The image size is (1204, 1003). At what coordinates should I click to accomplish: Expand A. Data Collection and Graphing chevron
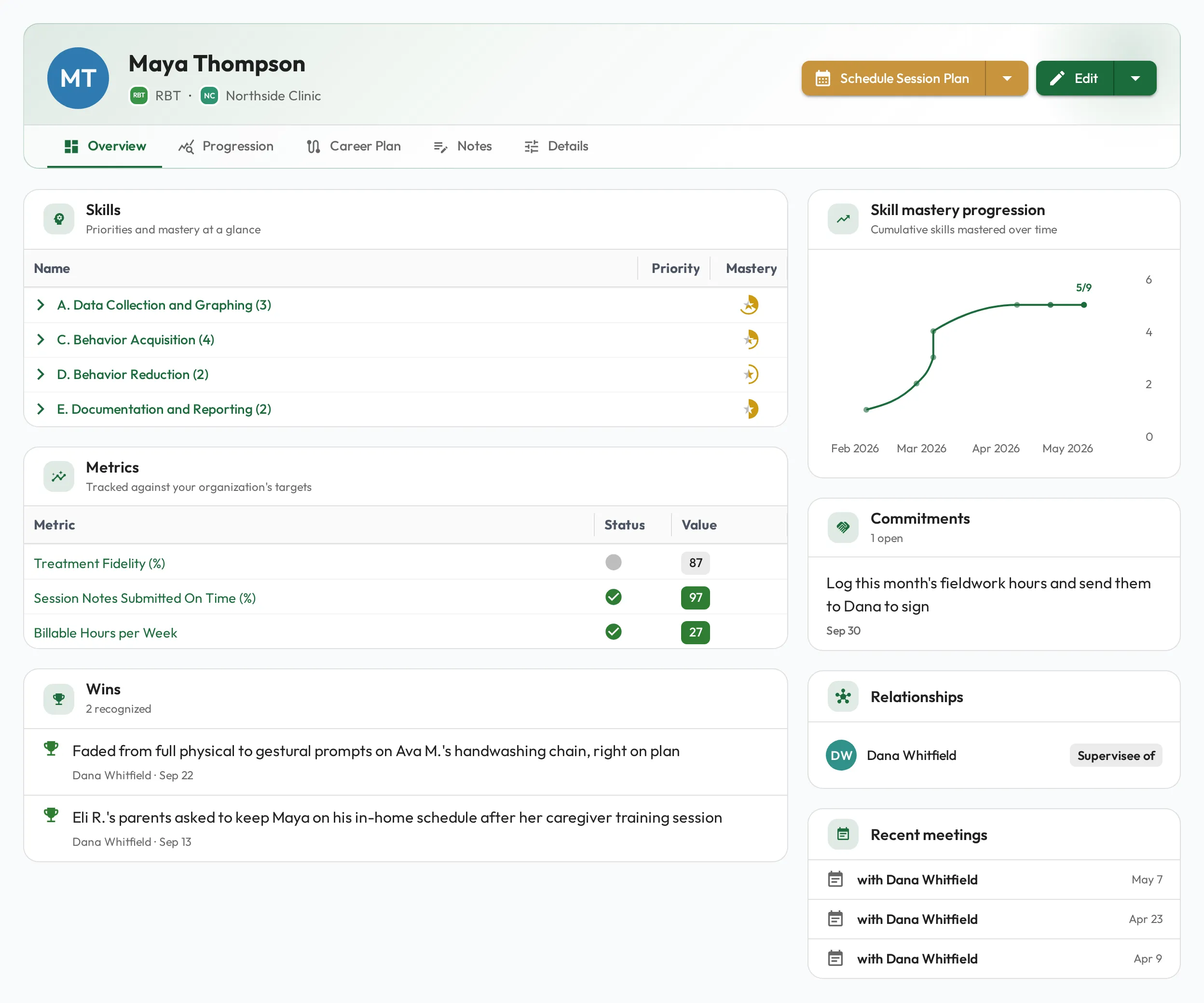click(41, 305)
